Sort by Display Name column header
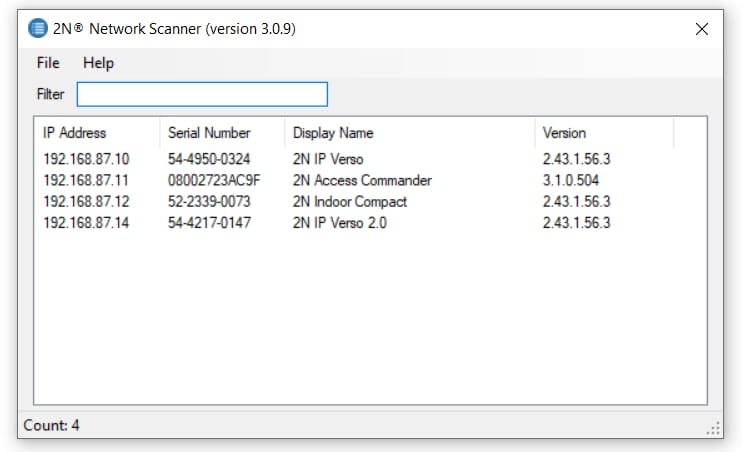This screenshot has width=742, height=452. point(333,133)
